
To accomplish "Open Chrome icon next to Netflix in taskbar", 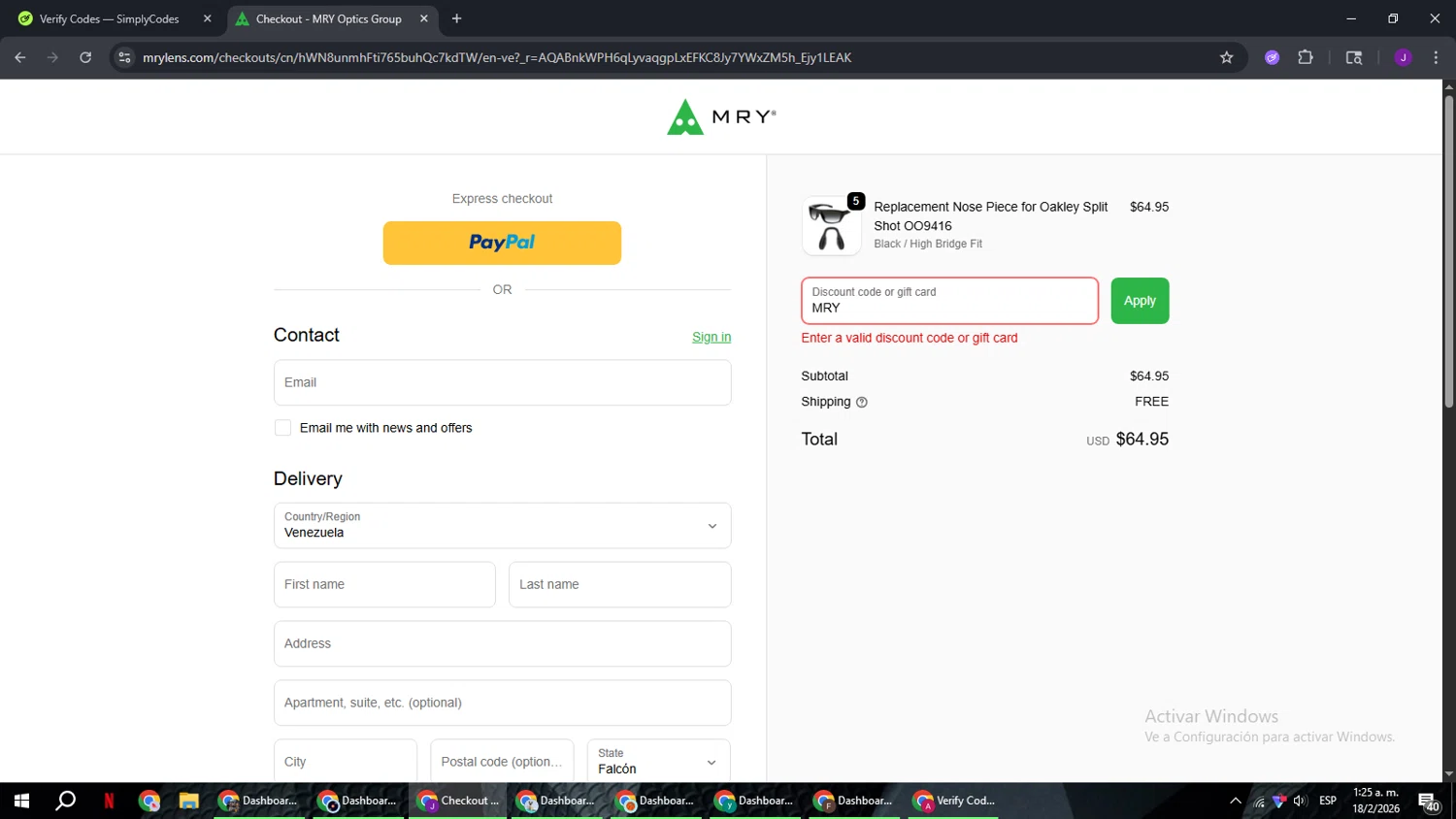I will coord(149,801).
